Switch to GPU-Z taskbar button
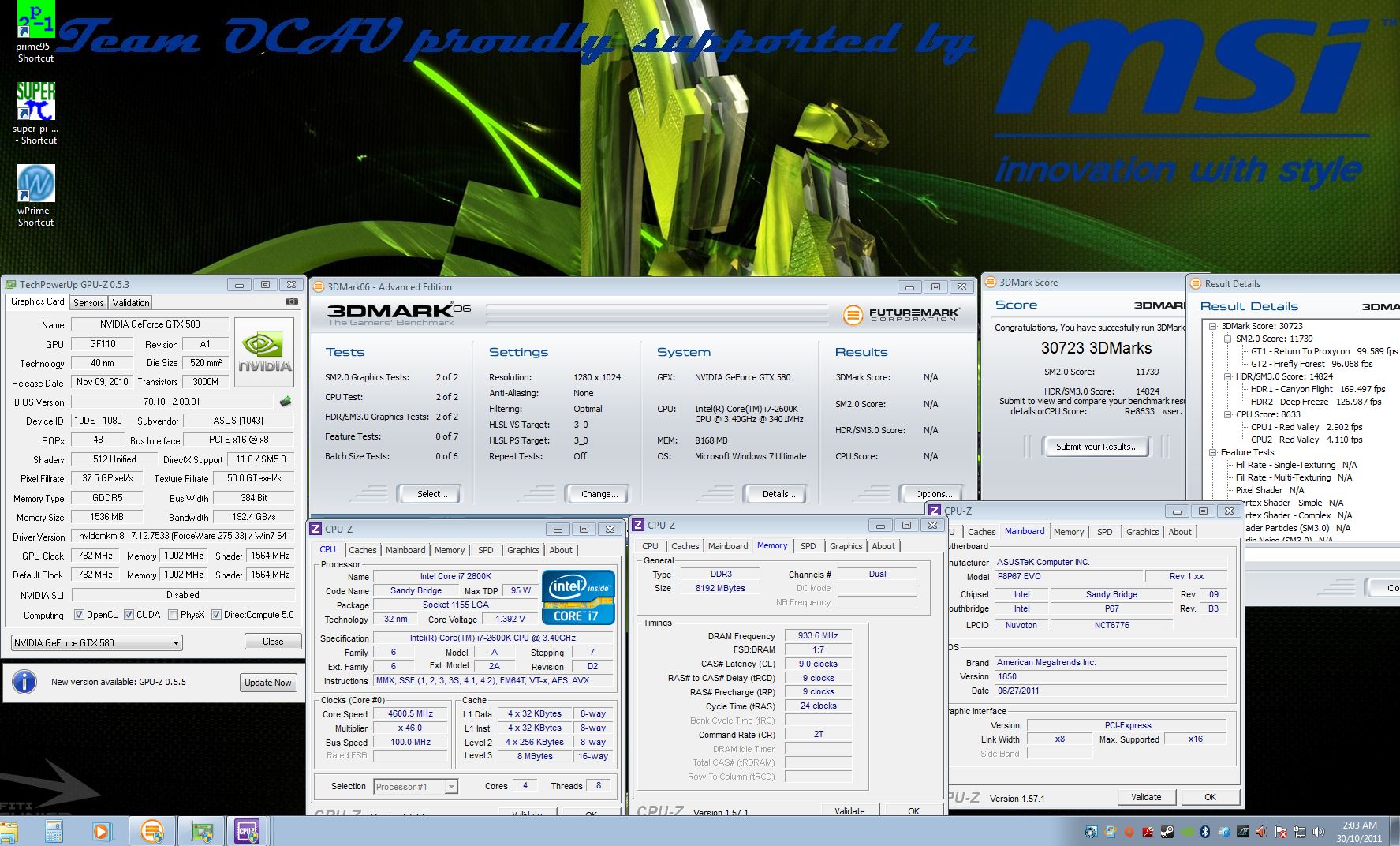Image resolution: width=1400 pixels, height=846 pixels. point(201,831)
